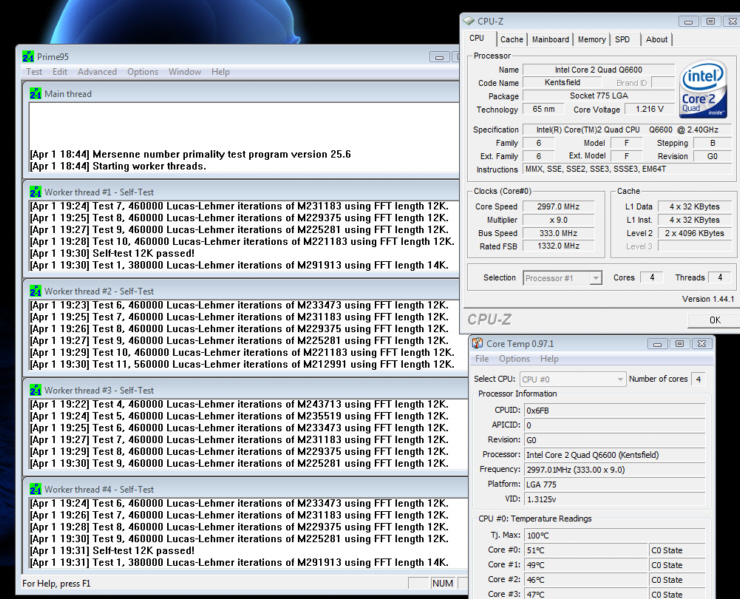Click Worker #1 'Self-test 12K passed!' line
Image resolution: width=740 pixels, height=599 pixels.
click(x=112, y=253)
